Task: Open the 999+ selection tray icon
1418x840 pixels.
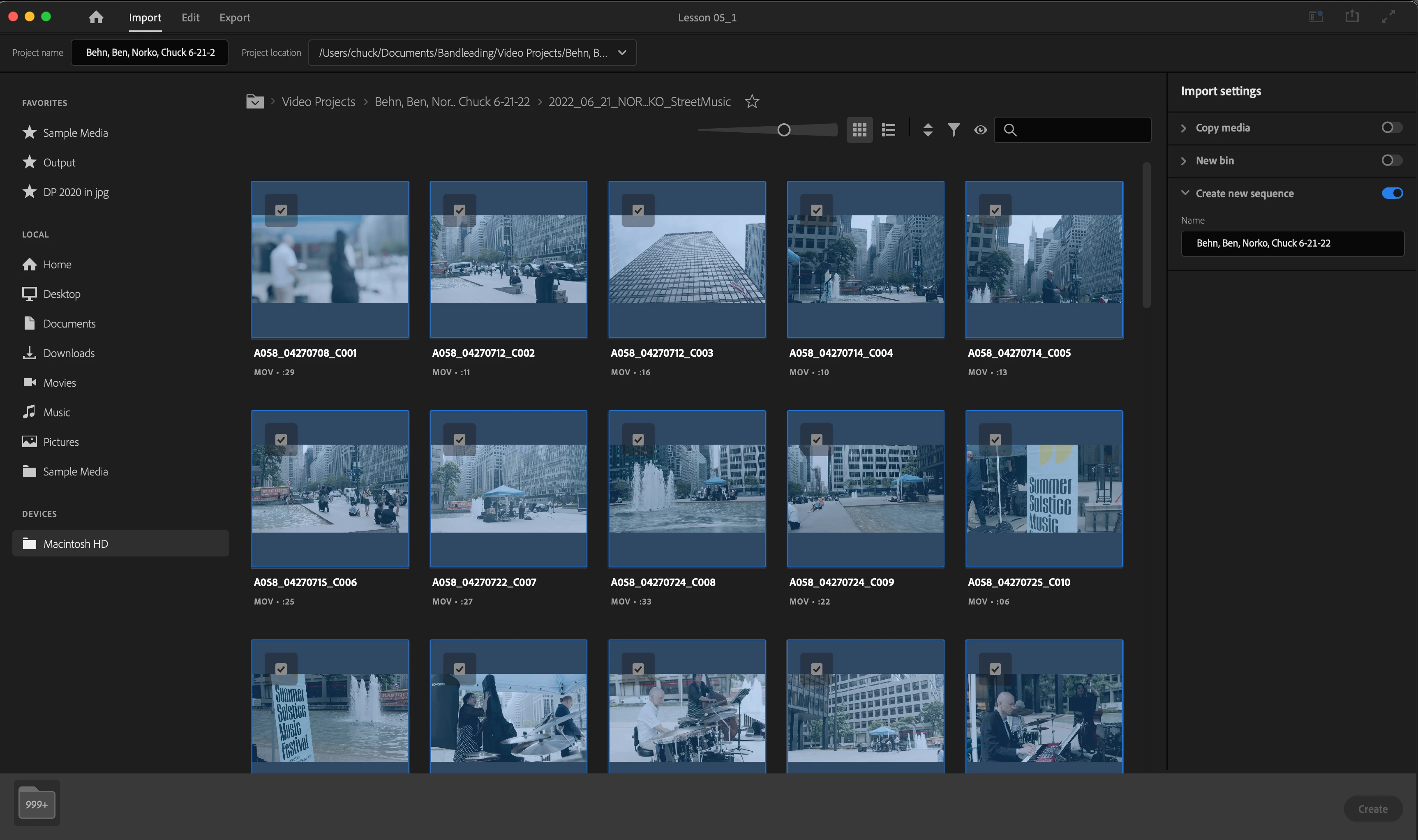Action: click(37, 804)
